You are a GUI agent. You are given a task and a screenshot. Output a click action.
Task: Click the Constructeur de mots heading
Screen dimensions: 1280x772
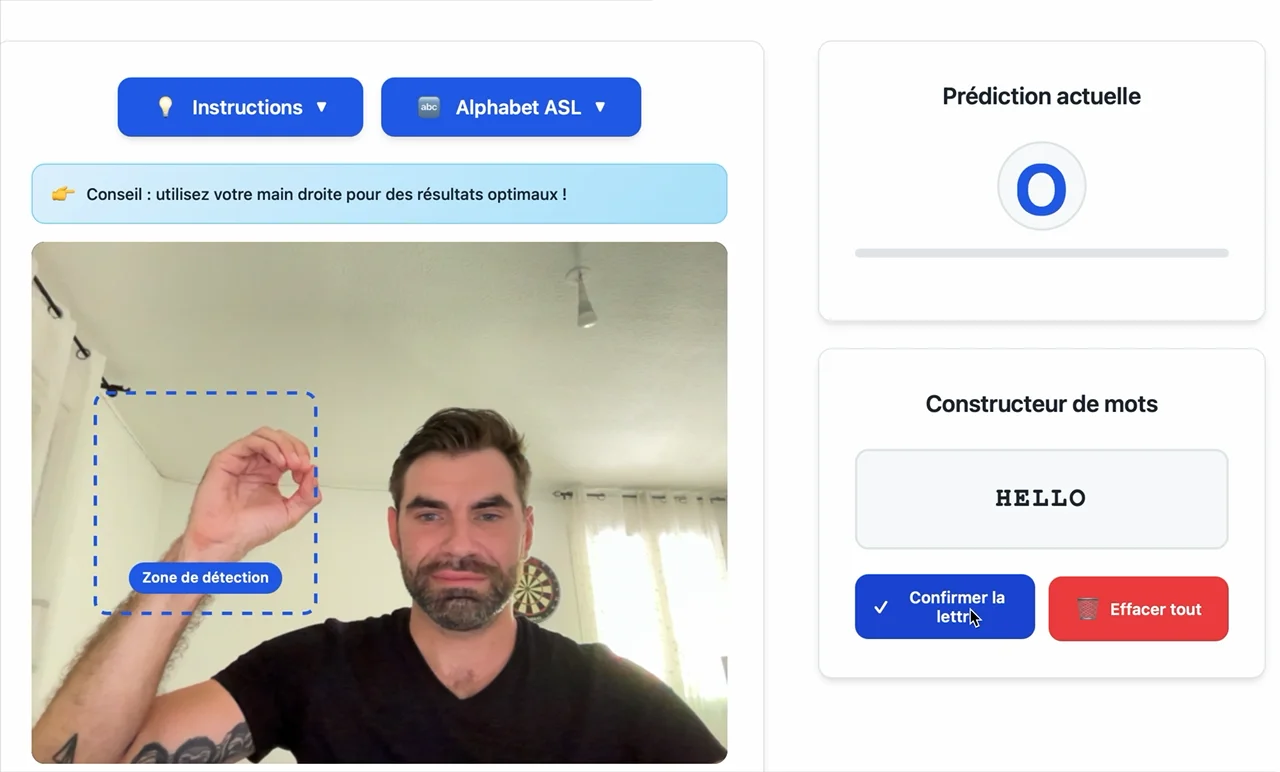pos(1041,404)
